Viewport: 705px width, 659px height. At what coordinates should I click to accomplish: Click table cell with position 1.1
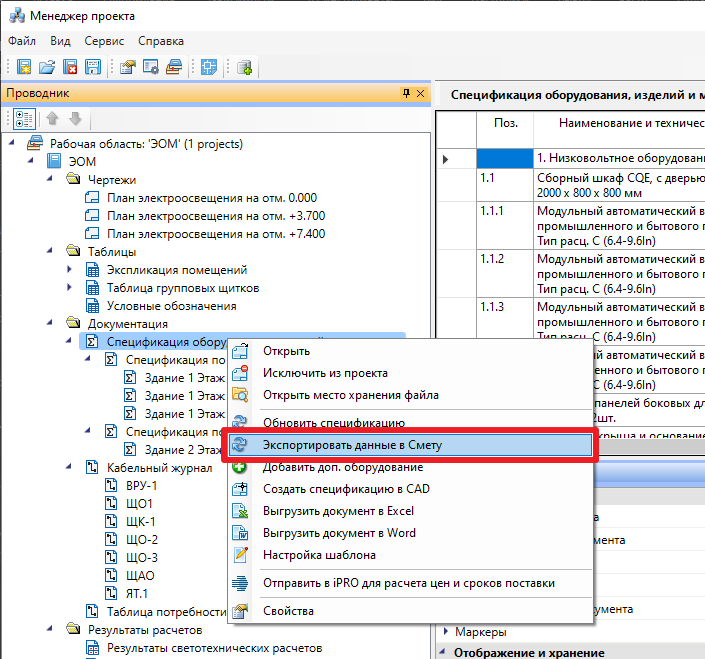505,185
